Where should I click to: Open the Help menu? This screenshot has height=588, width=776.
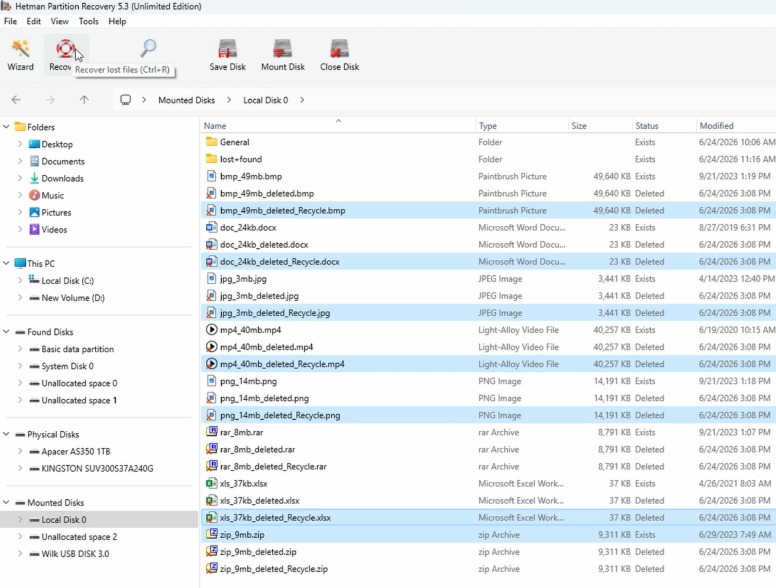tap(117, 21)
